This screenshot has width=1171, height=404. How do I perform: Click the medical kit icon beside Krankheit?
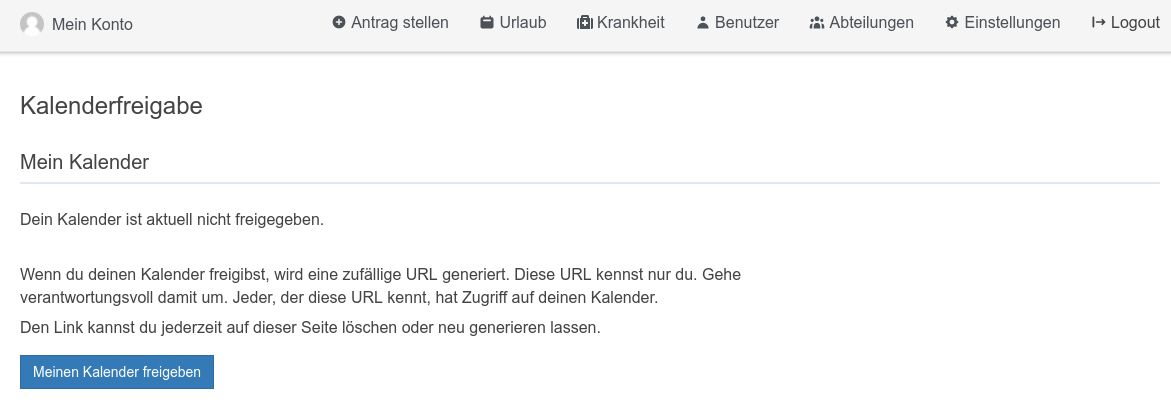585,22
